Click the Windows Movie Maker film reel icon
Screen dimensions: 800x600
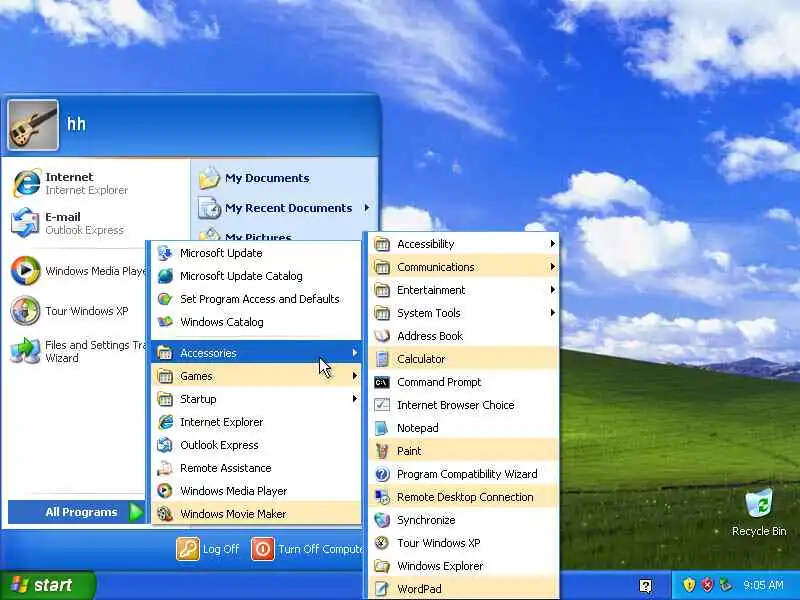point(165,514)
